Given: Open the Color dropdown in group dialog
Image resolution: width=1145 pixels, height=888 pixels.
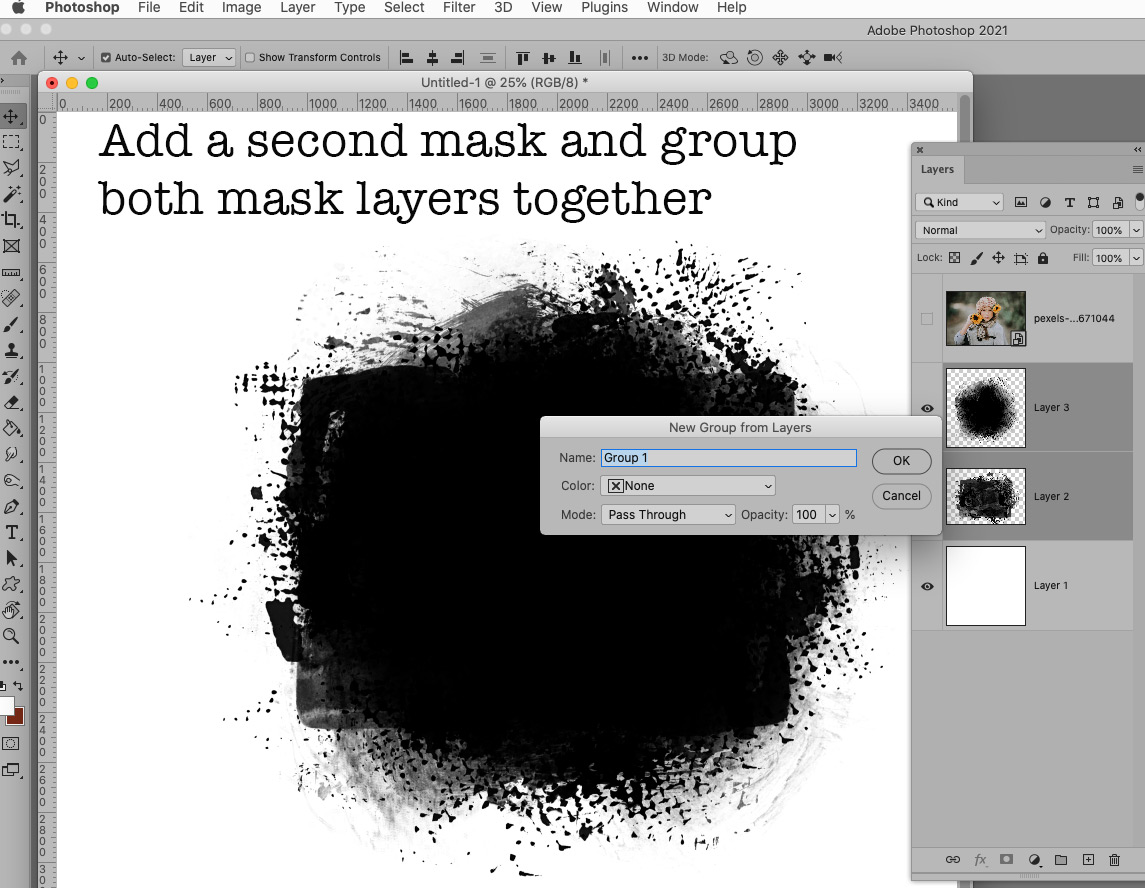Looking at the screenshot, I should 688,486.
